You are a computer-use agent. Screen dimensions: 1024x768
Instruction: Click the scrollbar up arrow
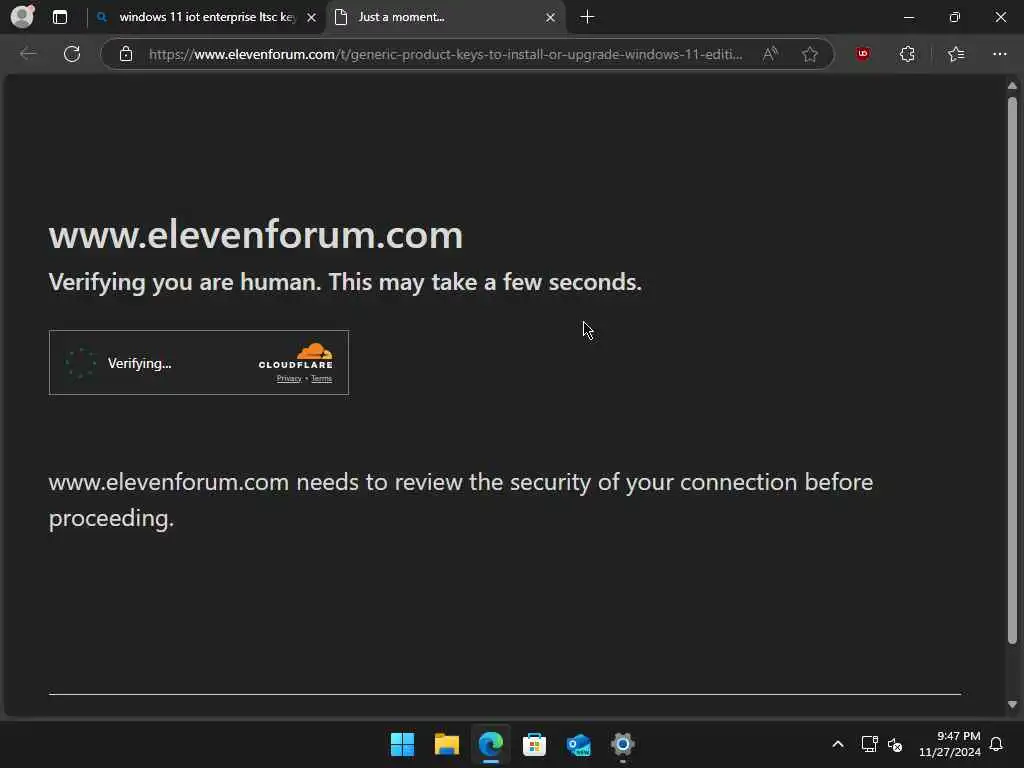1012,86
